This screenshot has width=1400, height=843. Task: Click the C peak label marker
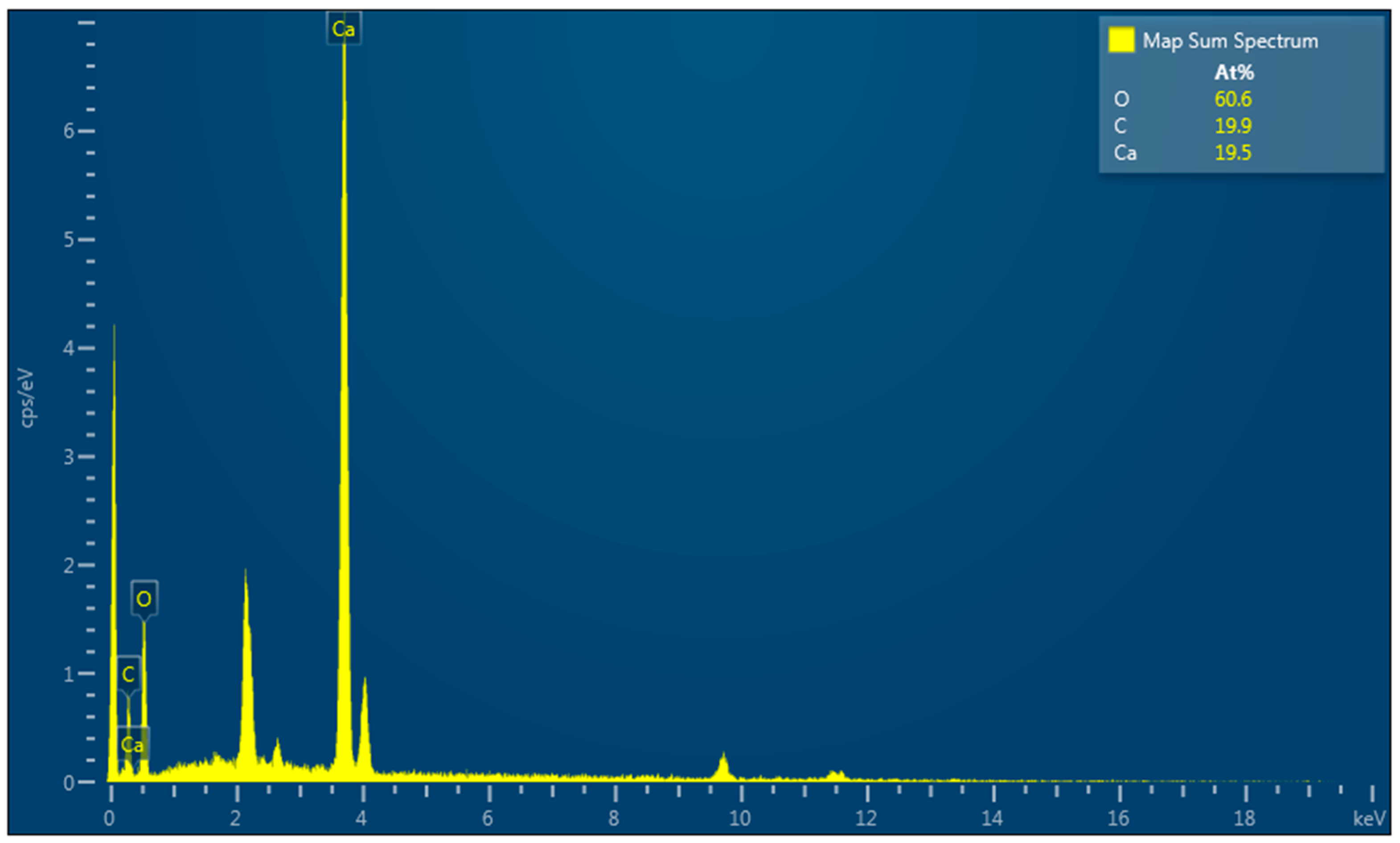coord(128,674)
